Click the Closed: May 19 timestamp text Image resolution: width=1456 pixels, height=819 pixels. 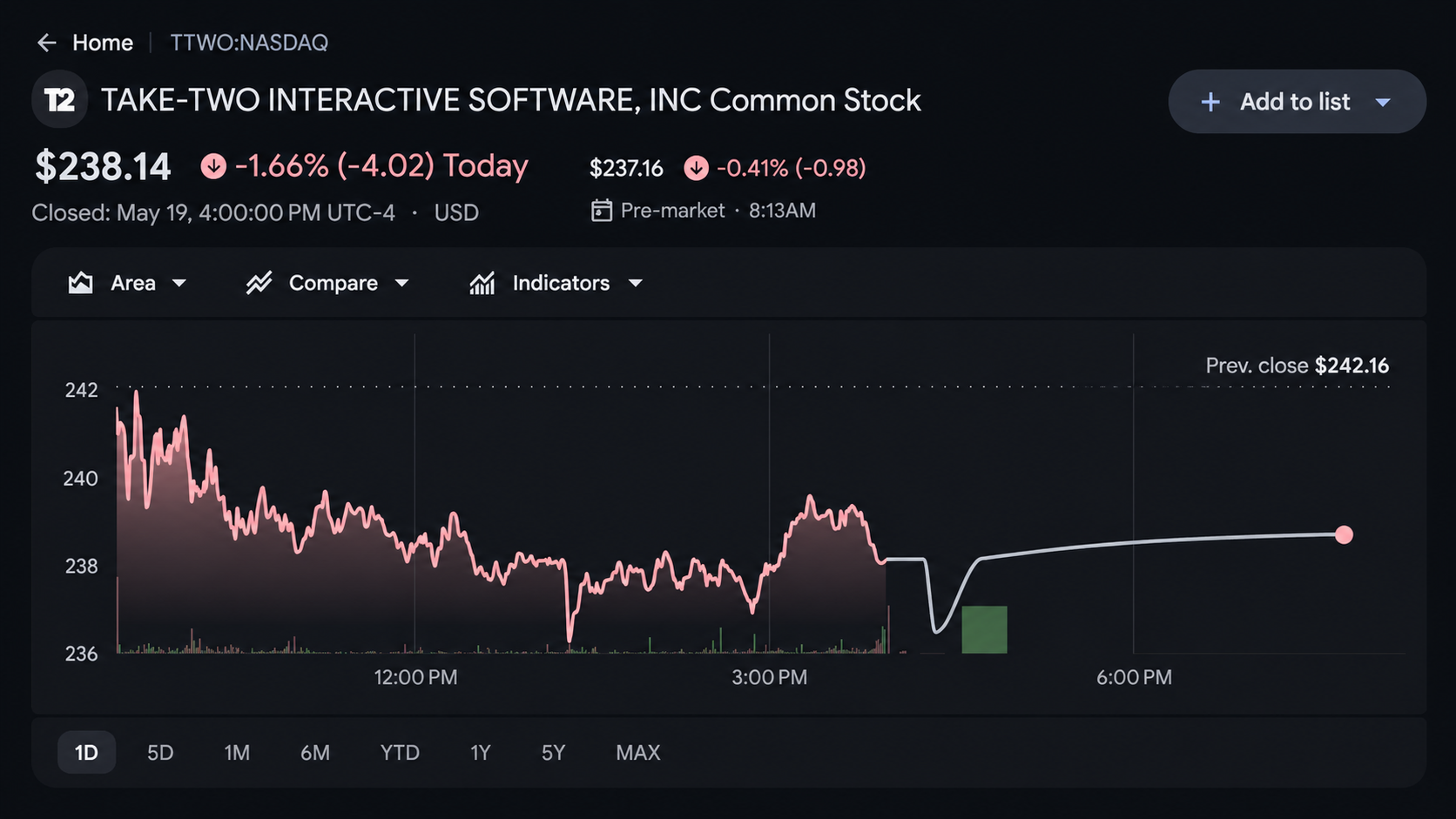[213, 212]
